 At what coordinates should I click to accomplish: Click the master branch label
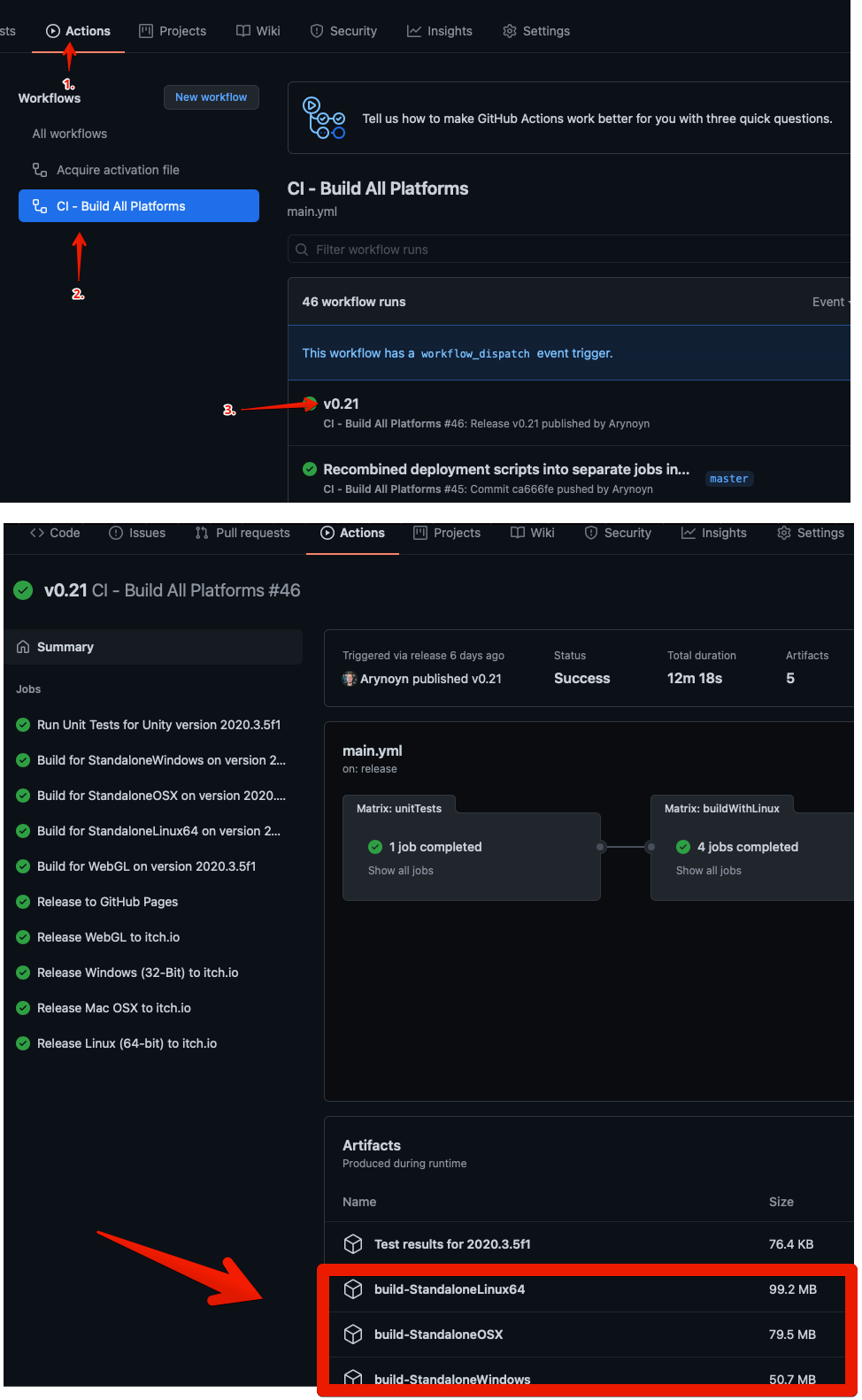[x=729, y=479]
